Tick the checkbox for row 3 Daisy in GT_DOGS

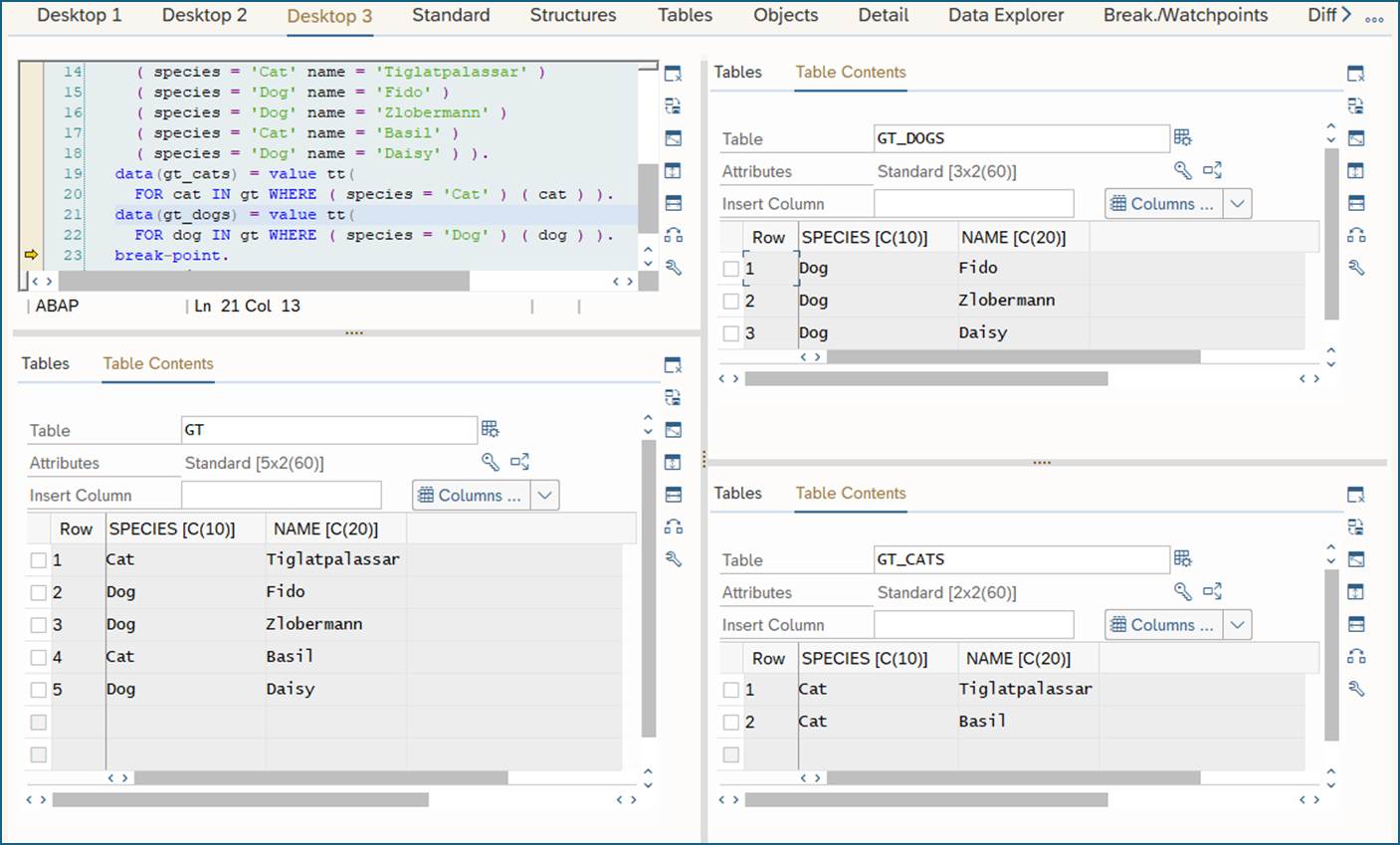(731, 333)
